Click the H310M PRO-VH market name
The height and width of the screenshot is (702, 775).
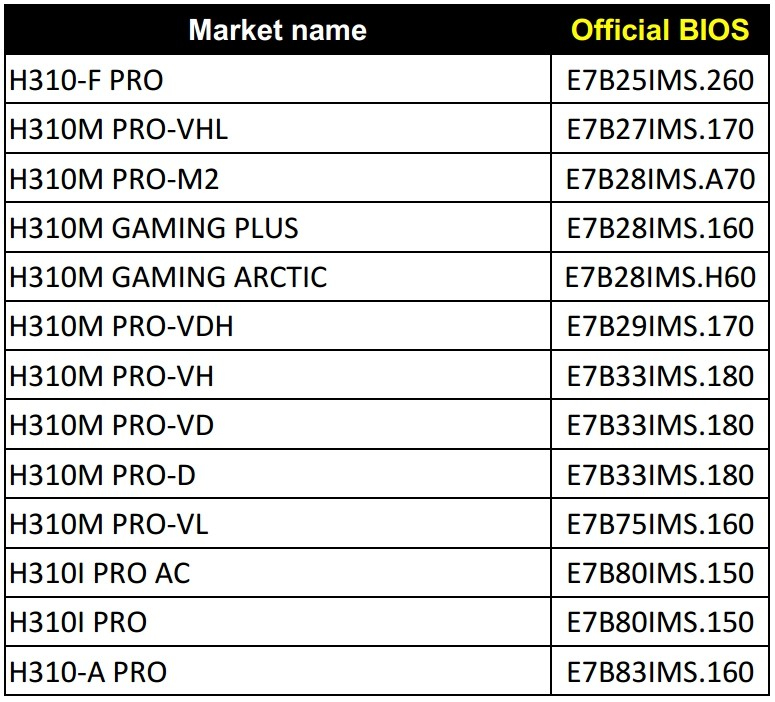(x=111, y=376)
